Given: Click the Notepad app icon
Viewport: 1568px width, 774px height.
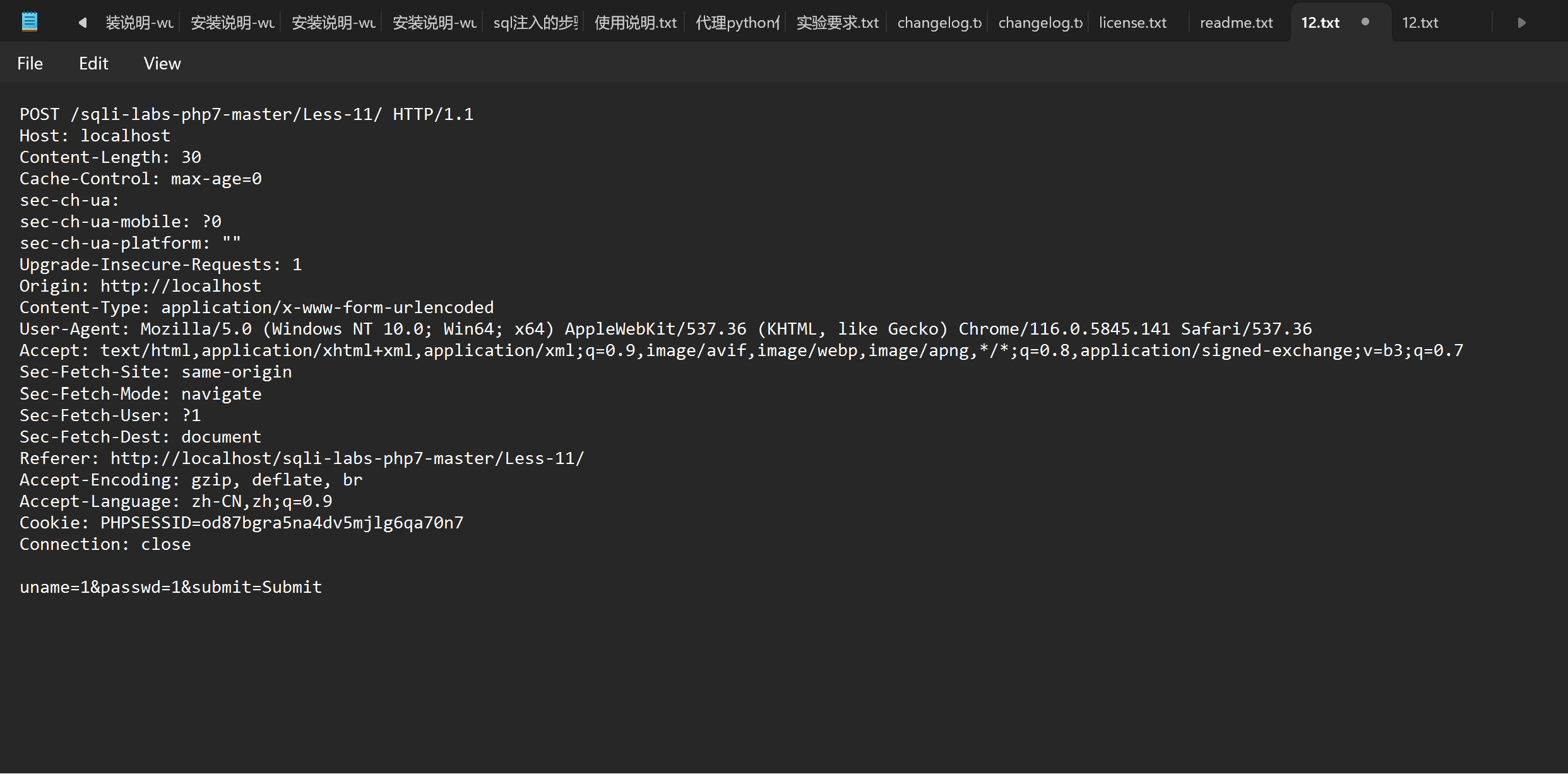Looking at the screenshot, I should pos(30,22).
